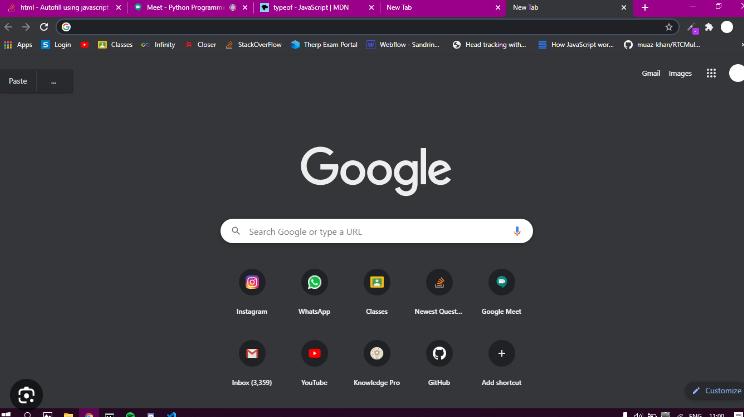744x417 pixels.
Task: Click the browser address bar
Action: click(368, 27)
